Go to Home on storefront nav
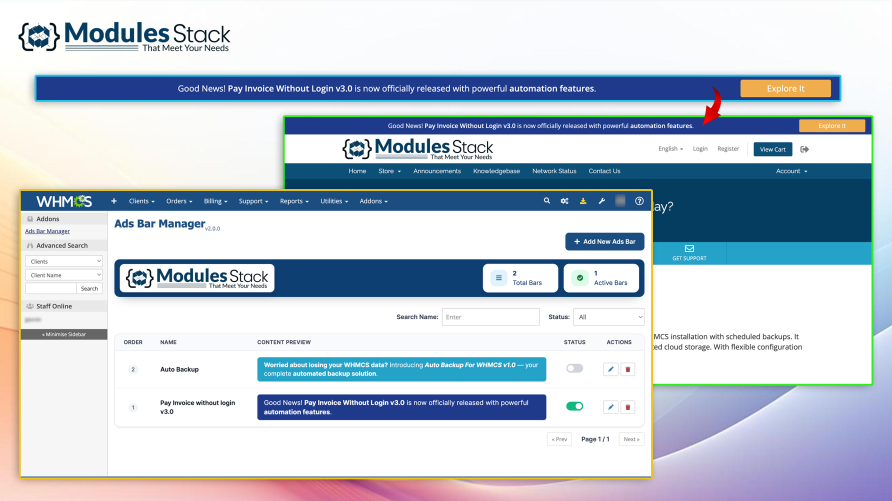This screenshot has width=892, height=501. 357,171
